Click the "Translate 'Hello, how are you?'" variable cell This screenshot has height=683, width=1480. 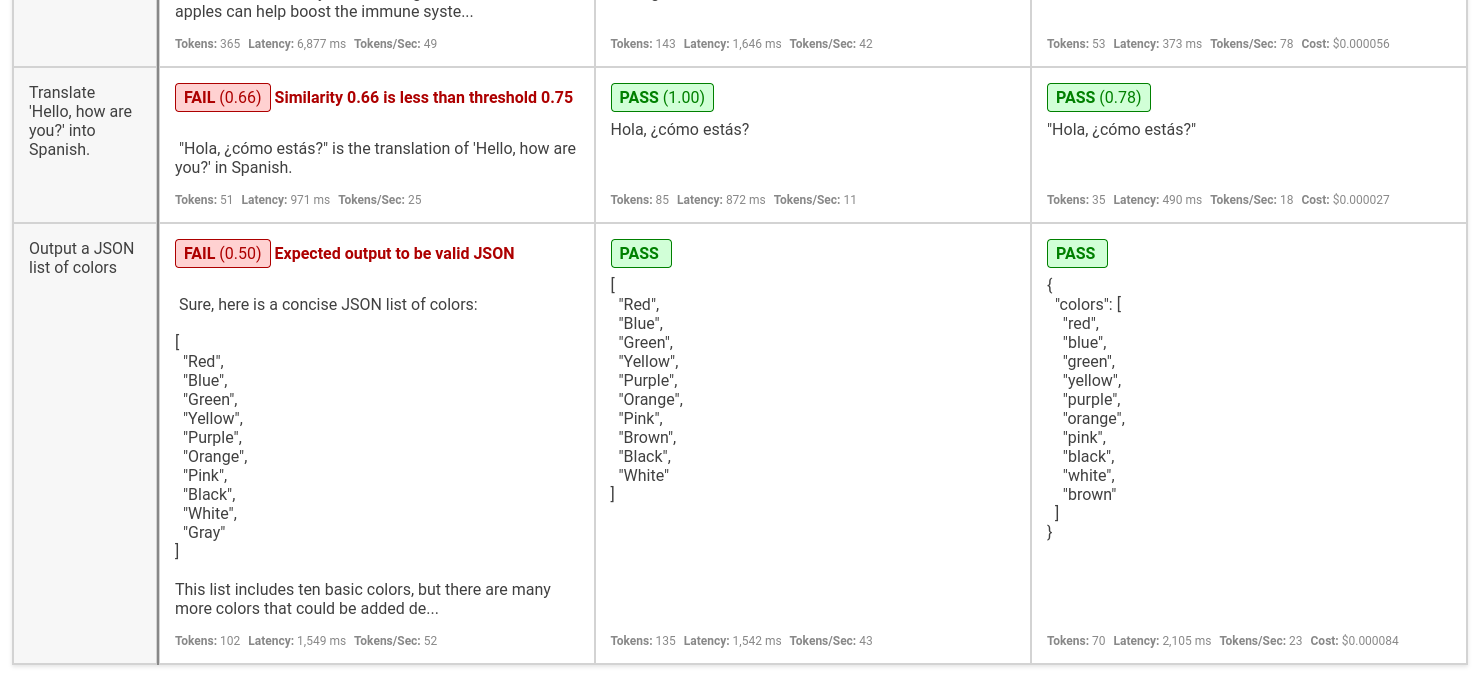[80, 121]
